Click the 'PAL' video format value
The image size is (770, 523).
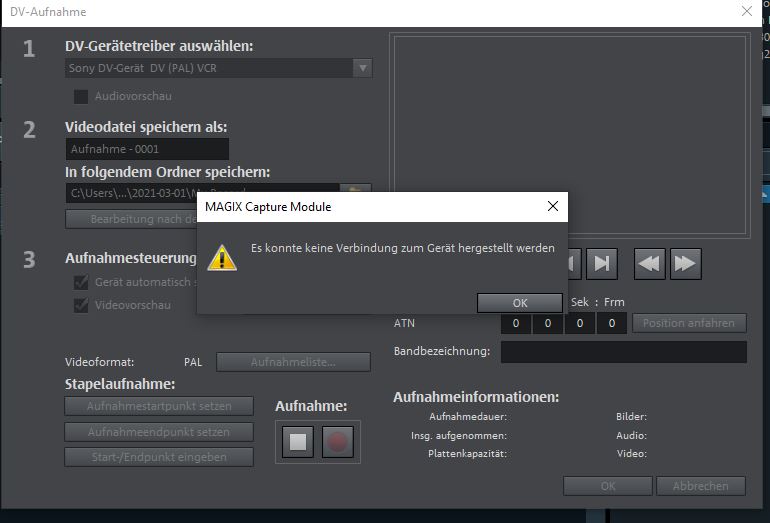(193, 362)
